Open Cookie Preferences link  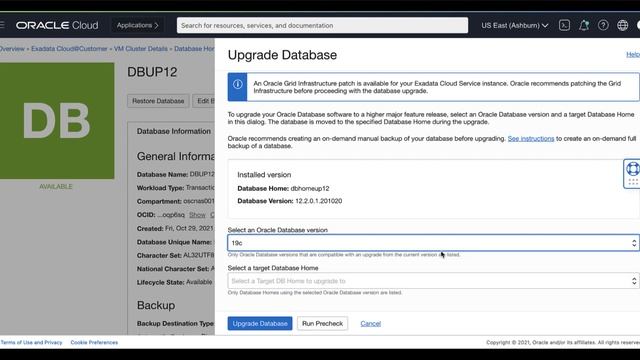(x=94, y=342)
